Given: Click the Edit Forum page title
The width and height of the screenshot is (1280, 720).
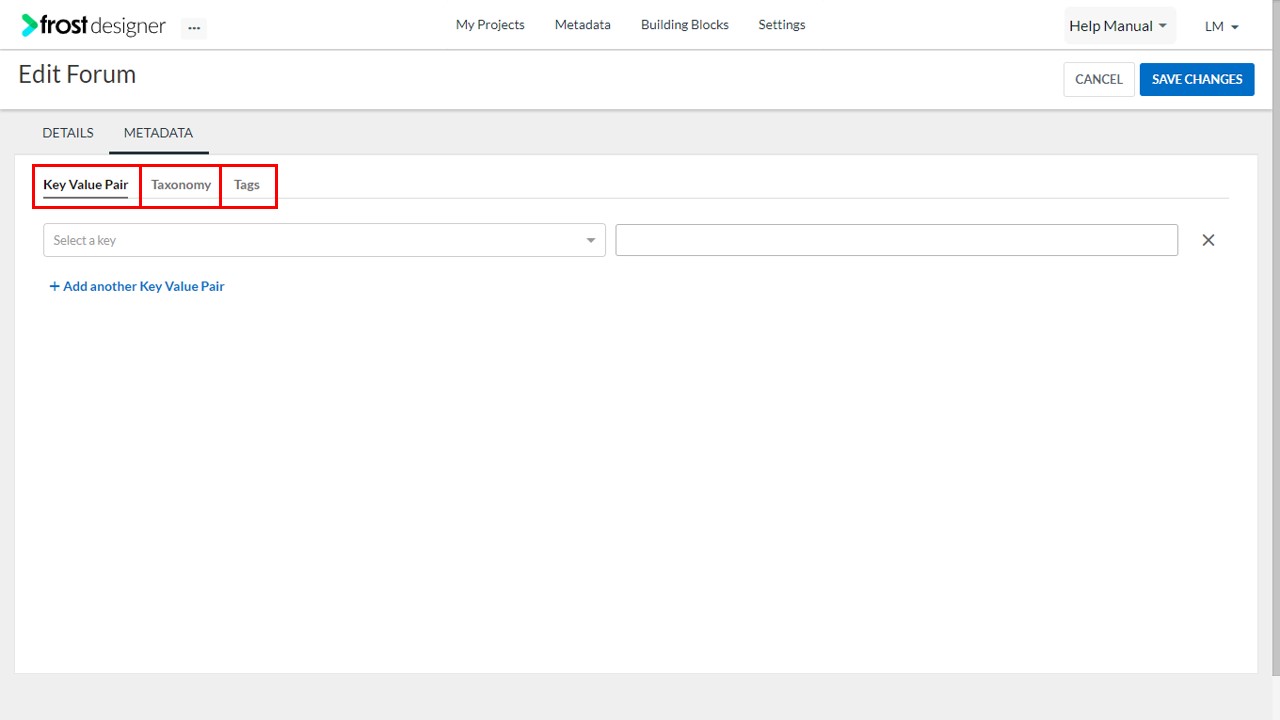Looking at the screenshot, I should pyautogui.click(x=77, y=75).
